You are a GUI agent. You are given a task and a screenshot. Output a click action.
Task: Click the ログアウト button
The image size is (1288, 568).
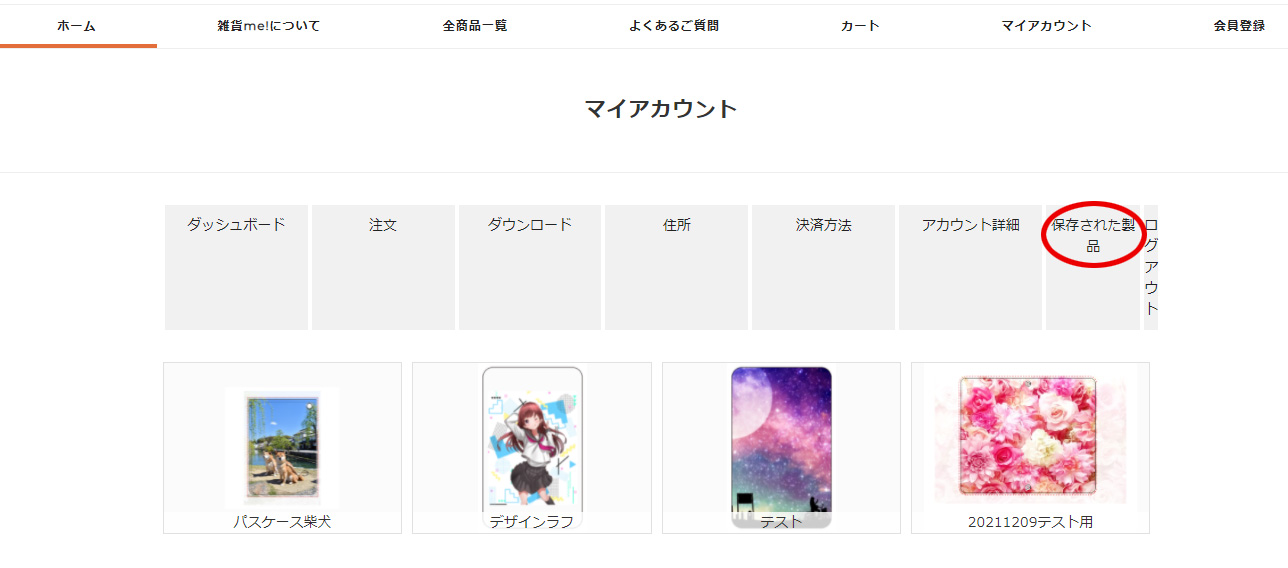1151,267
